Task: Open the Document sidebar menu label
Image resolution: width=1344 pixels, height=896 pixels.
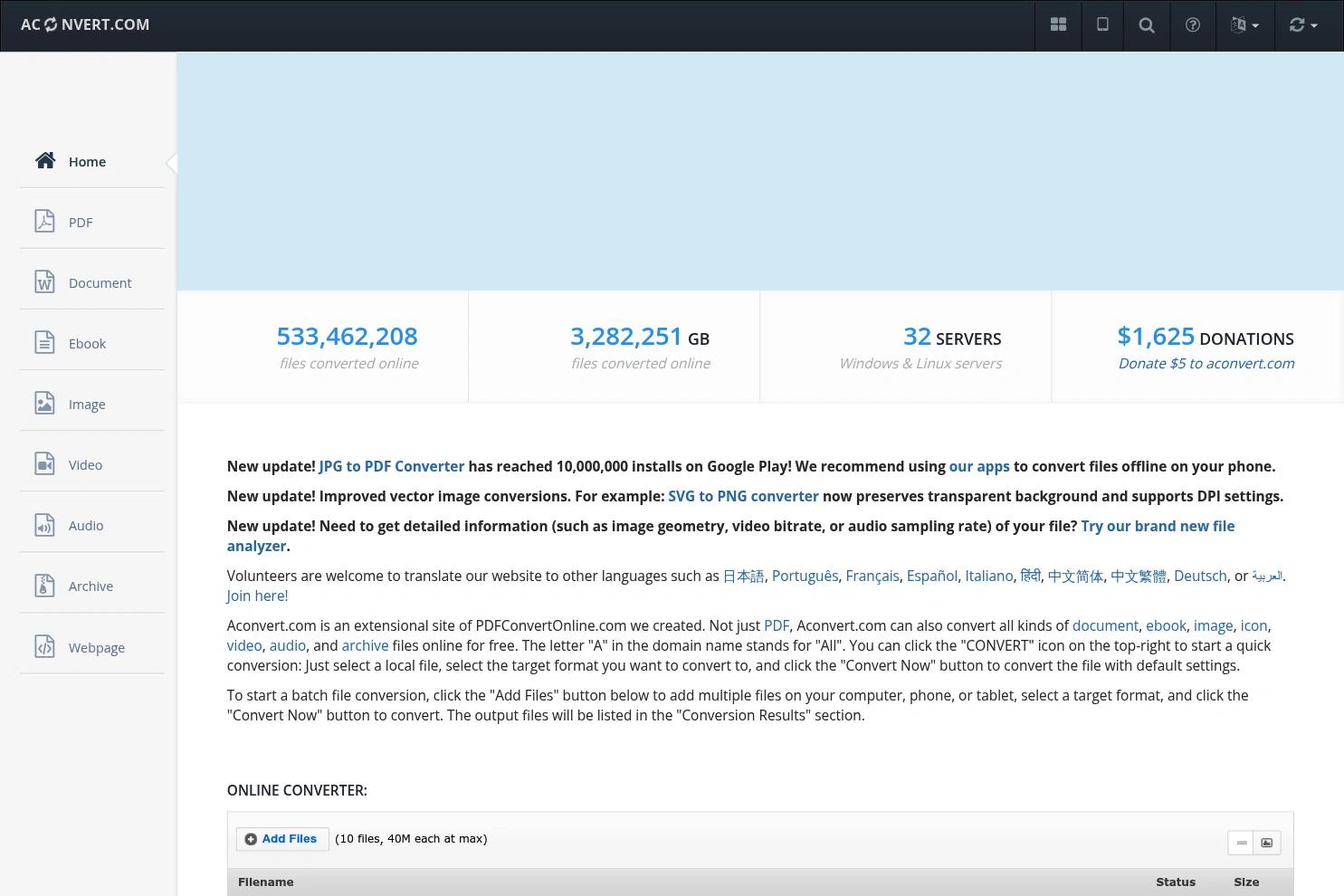Action: [x=100, y=283]
